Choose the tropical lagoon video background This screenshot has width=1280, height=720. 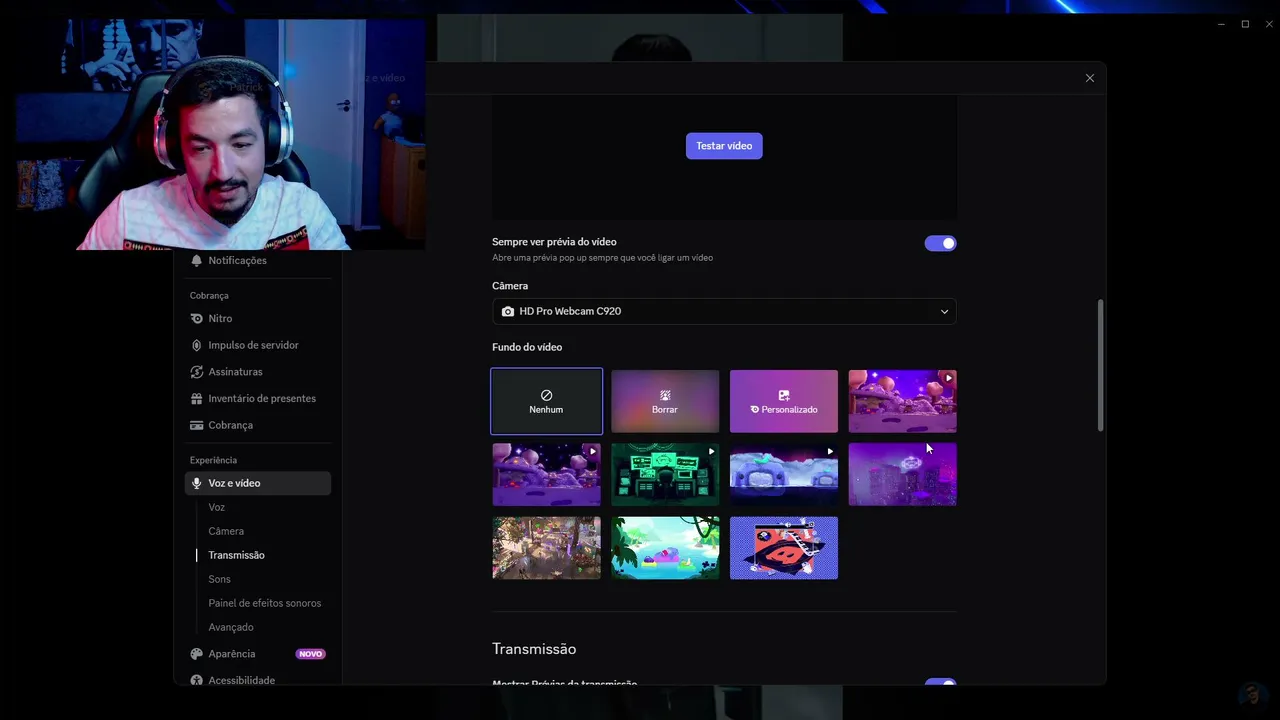tap(665, 548)
